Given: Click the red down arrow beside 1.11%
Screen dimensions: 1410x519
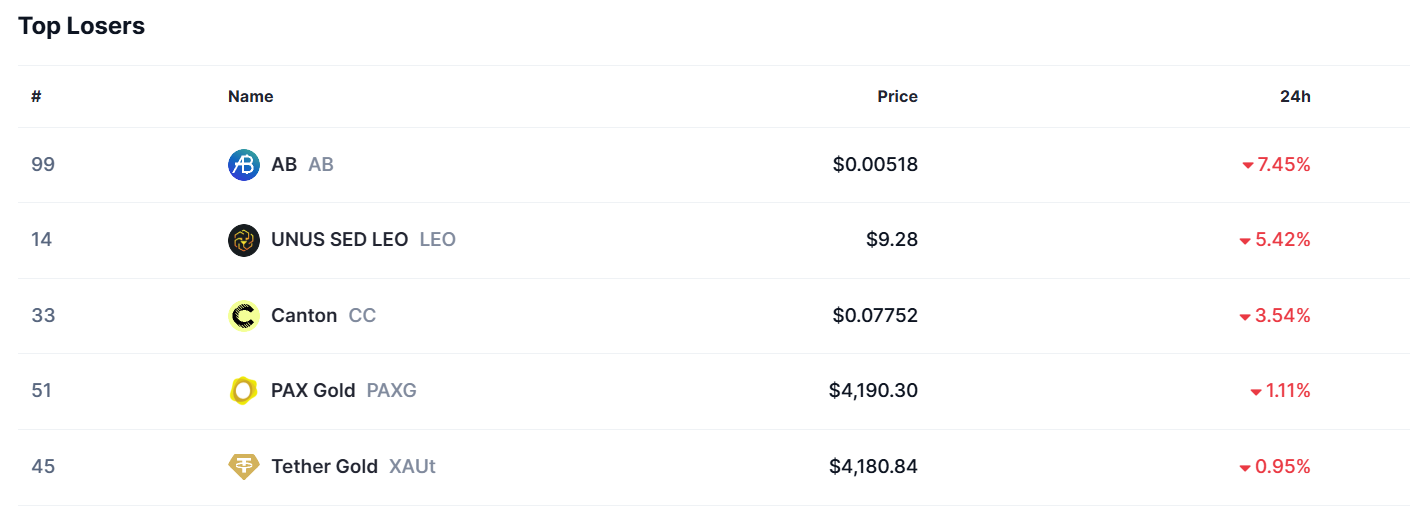Looking at the screenshot, I should tap(1256, 392).
